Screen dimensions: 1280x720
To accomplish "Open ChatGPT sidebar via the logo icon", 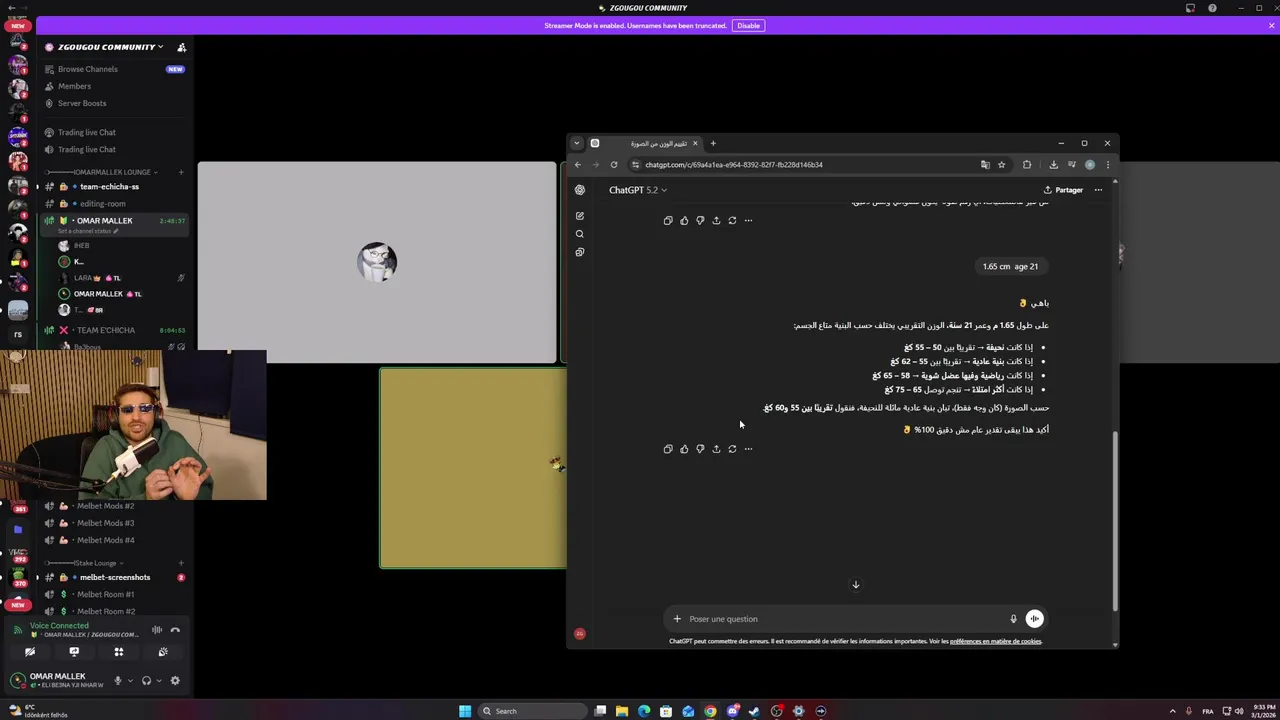I will tap(580, 190).
